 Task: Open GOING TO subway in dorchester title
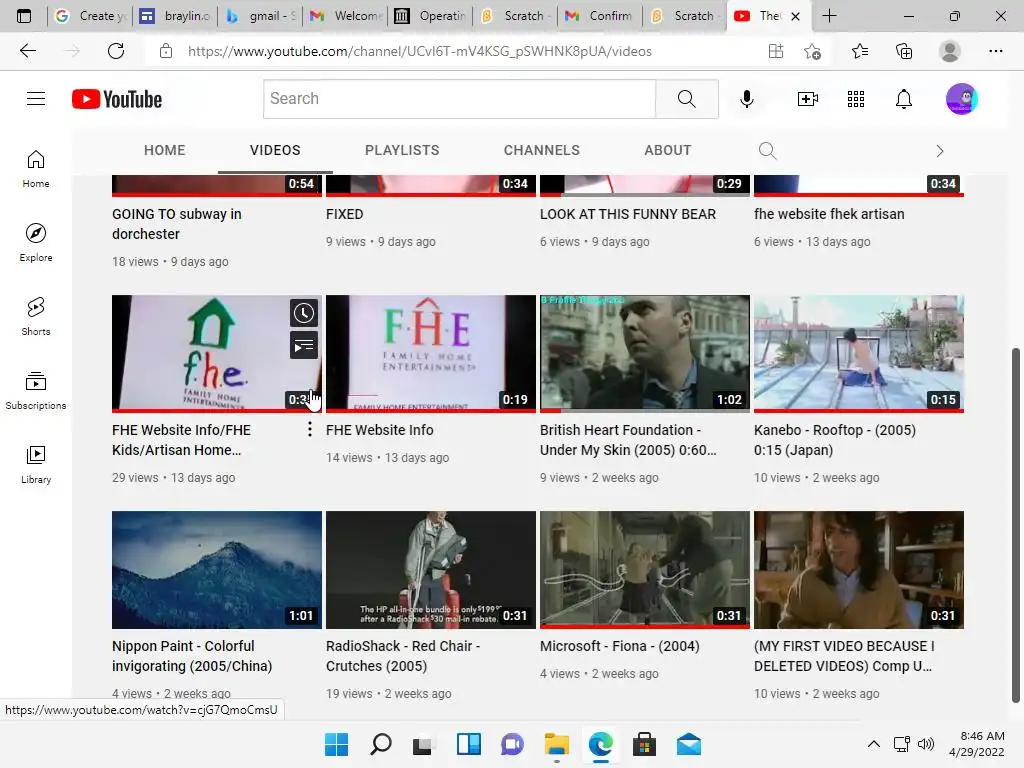(176, 224)
